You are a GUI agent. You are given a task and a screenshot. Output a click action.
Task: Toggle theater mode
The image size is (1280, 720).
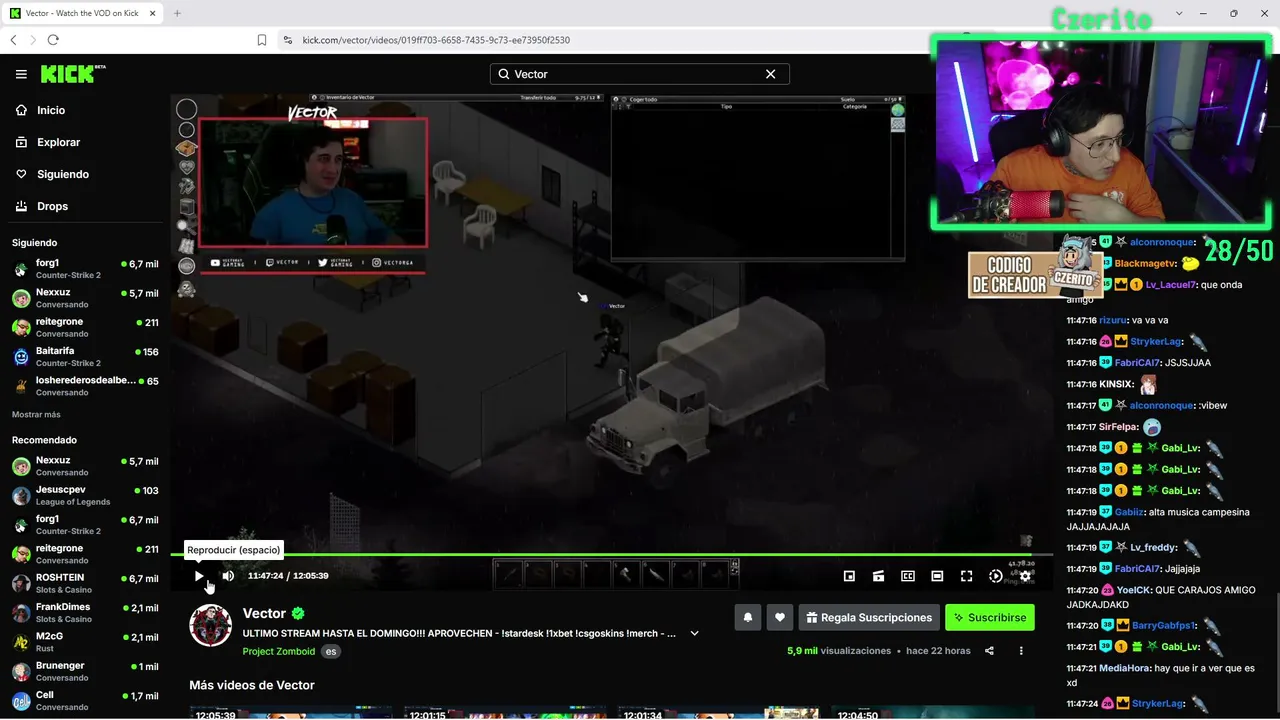point(937,576)
